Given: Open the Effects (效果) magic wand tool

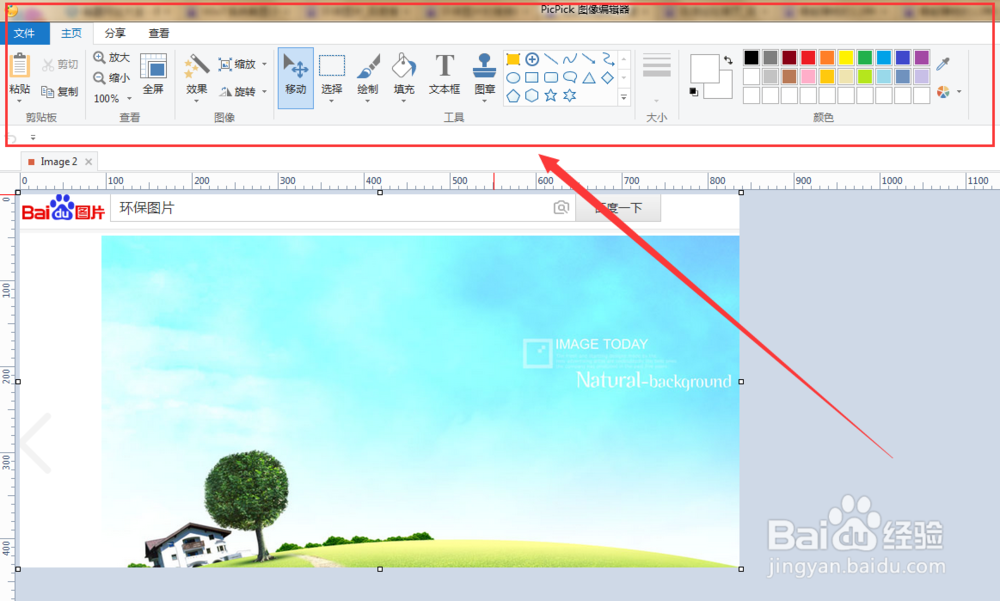Looking at the screenshot, I should coord(196,64).
